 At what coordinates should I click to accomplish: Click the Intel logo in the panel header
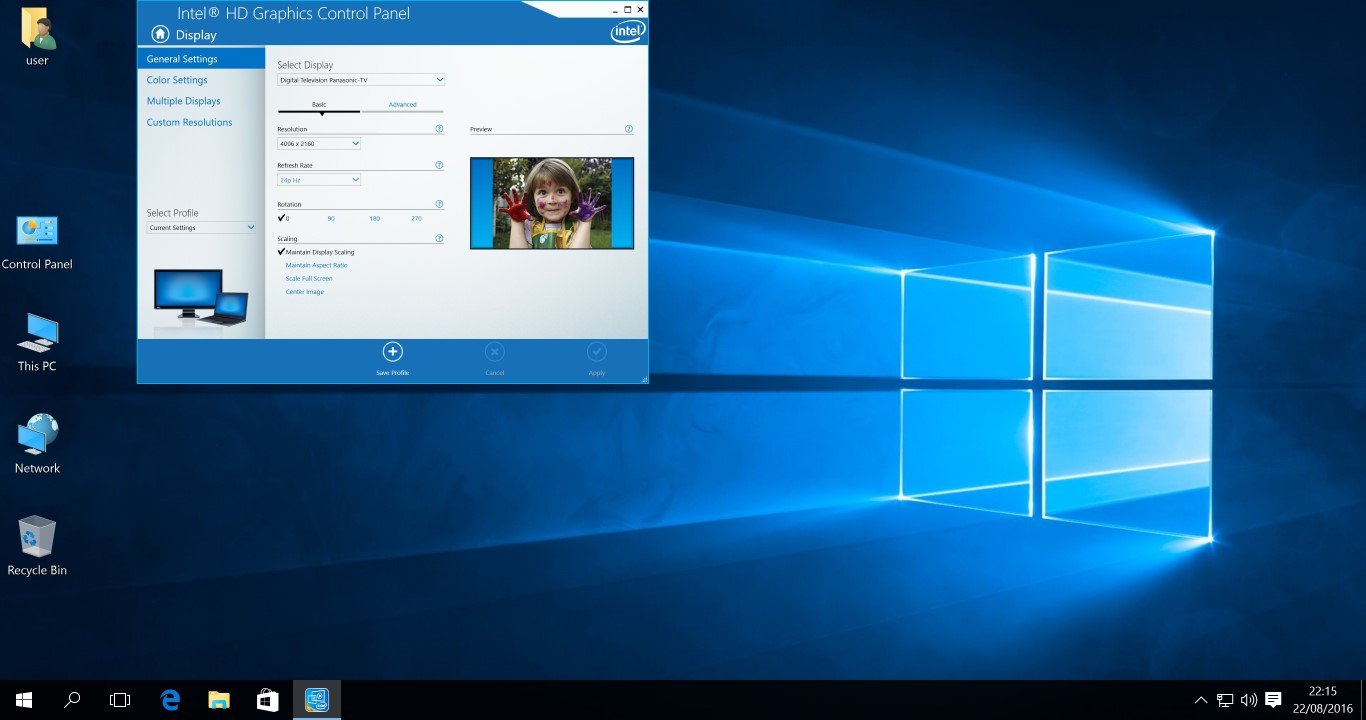626,33
